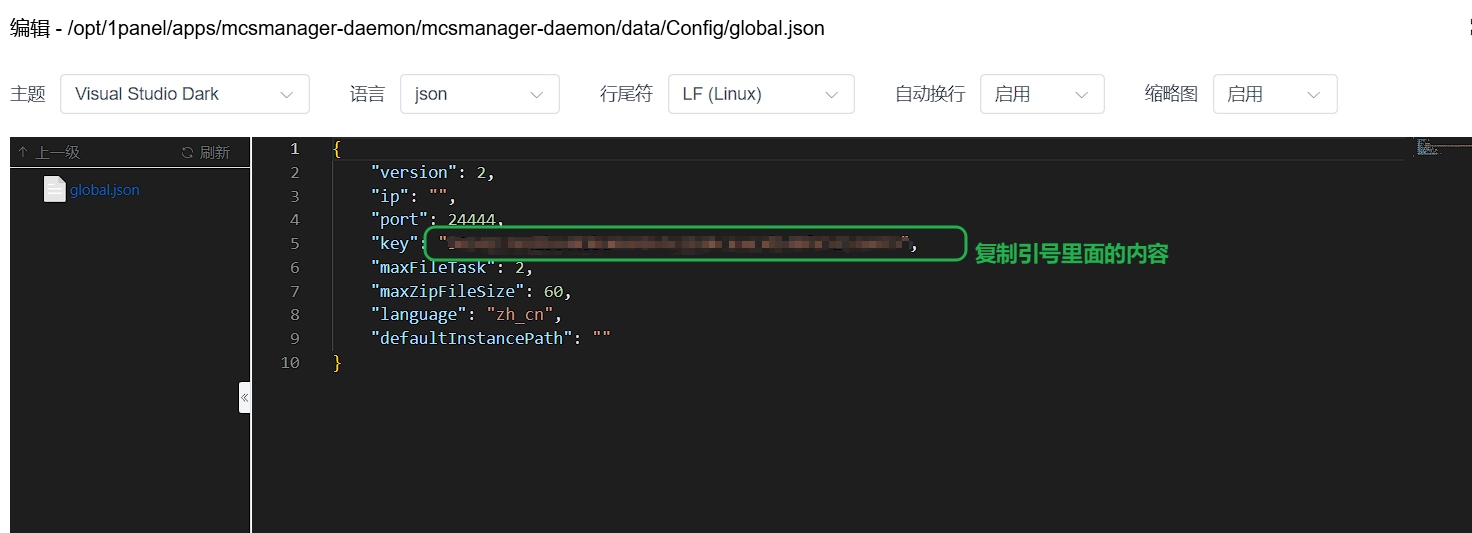This screenshot has height=533, width=1472.
Task: Click the maxZipFileSize value 60
Action: (x=553, y=291)
